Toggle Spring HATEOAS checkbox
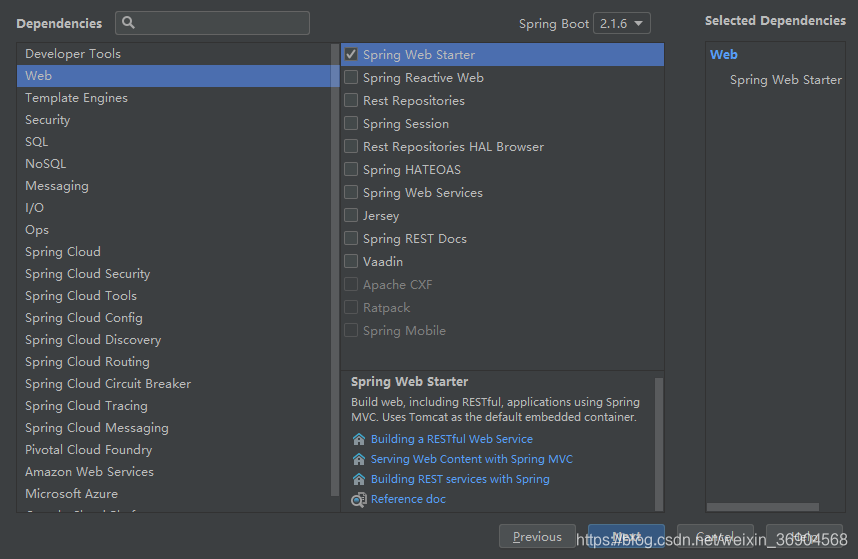 tap(351, 169)
